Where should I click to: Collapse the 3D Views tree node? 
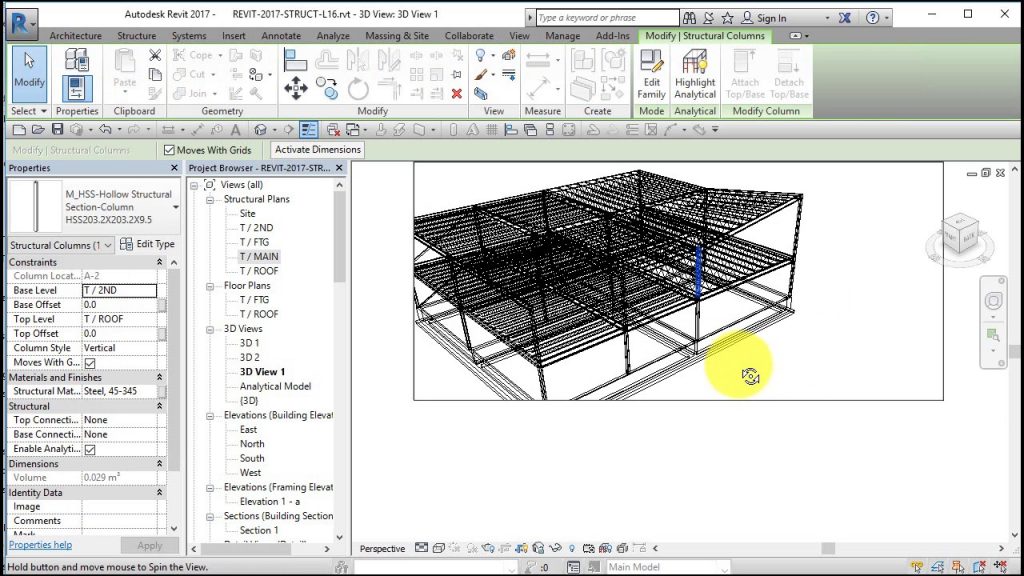(210, 329)
